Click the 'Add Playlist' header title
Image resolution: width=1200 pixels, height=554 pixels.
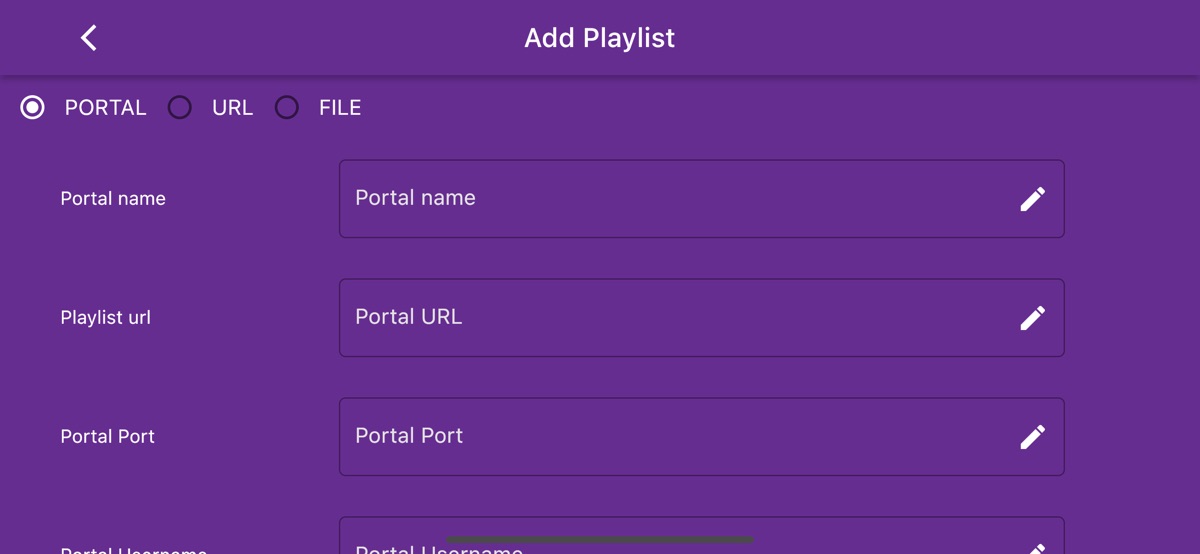coord(599,38)
